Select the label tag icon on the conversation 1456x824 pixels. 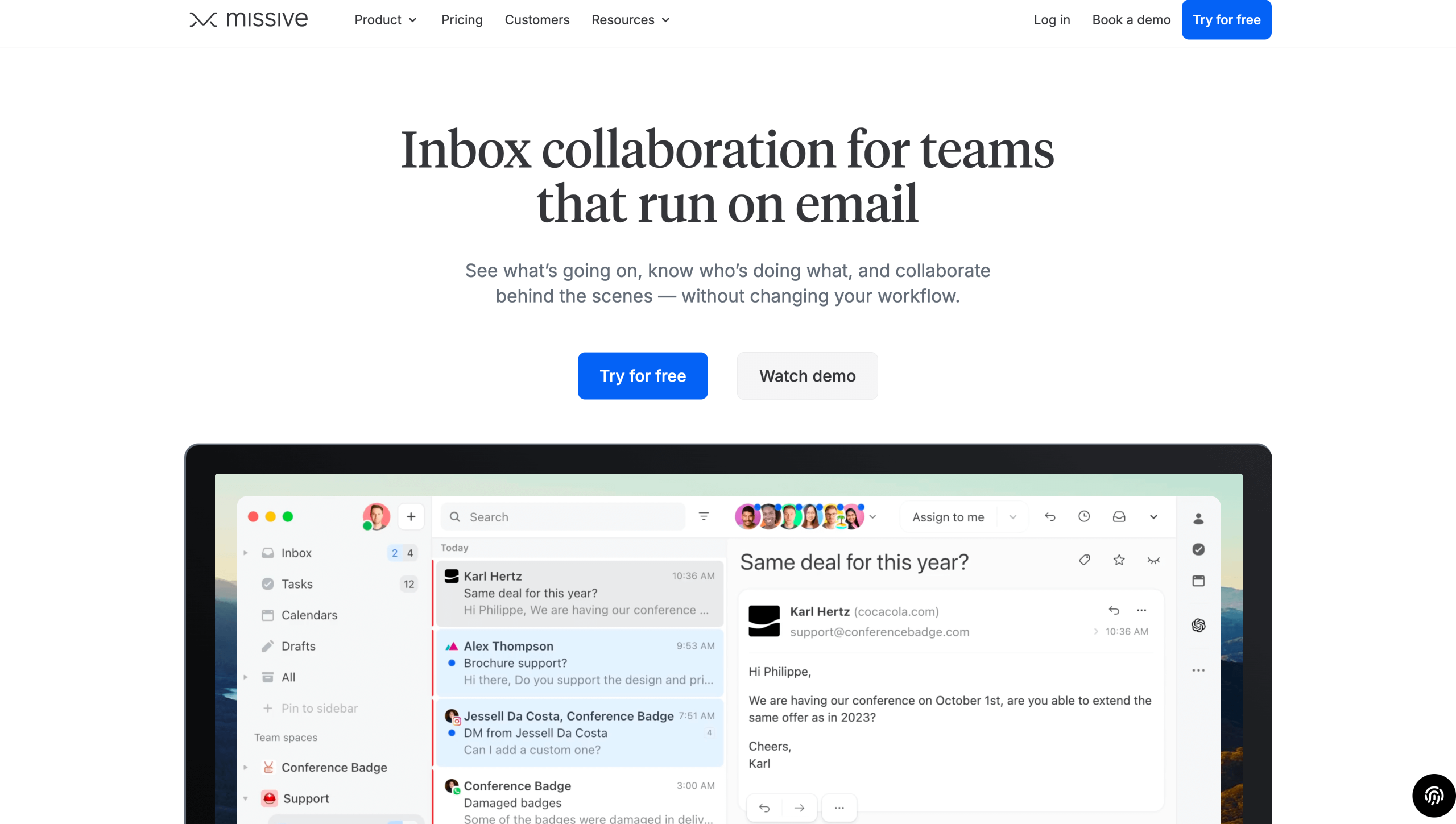[x=1084, y=560]
